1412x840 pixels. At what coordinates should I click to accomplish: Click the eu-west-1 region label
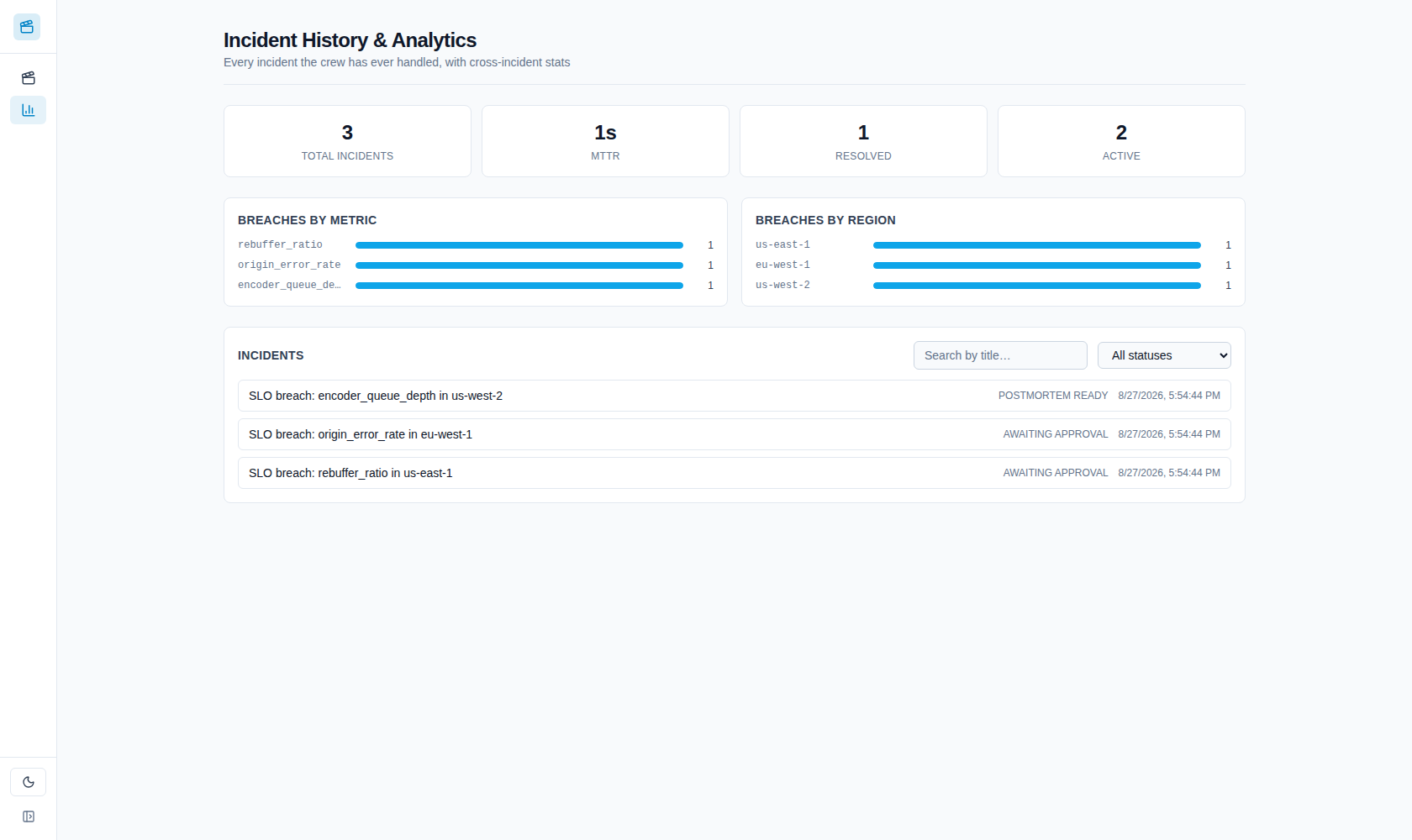(x=782, y=265)
